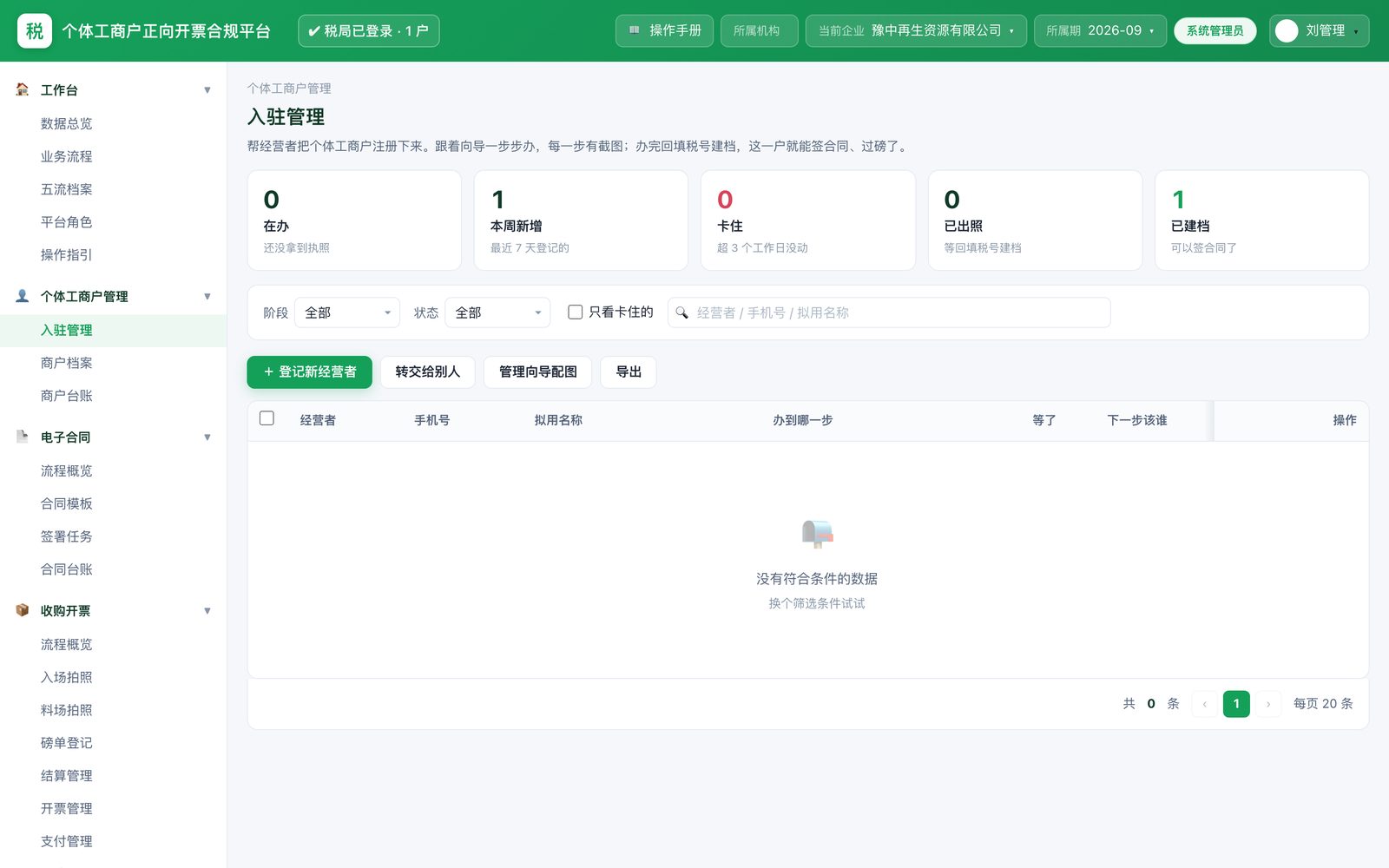Open the 每页 20 条 page size selector
Viewport: 1389px width, 868px height.
[1323, 704]
